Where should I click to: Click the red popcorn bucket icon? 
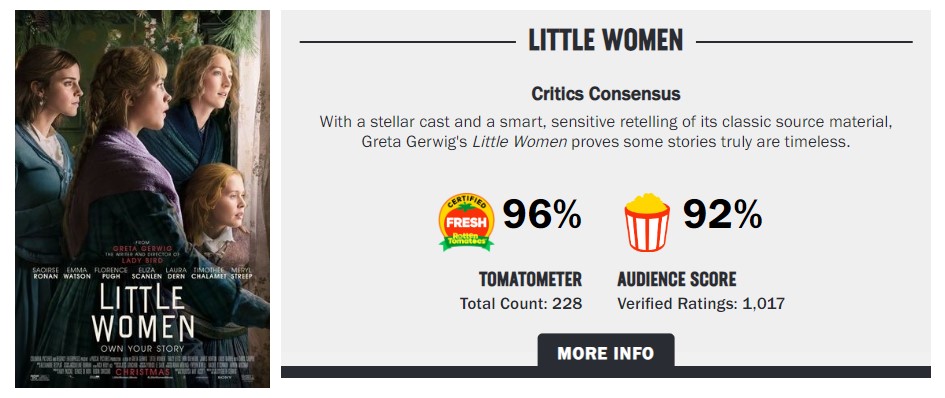click(x=646, y=222)
